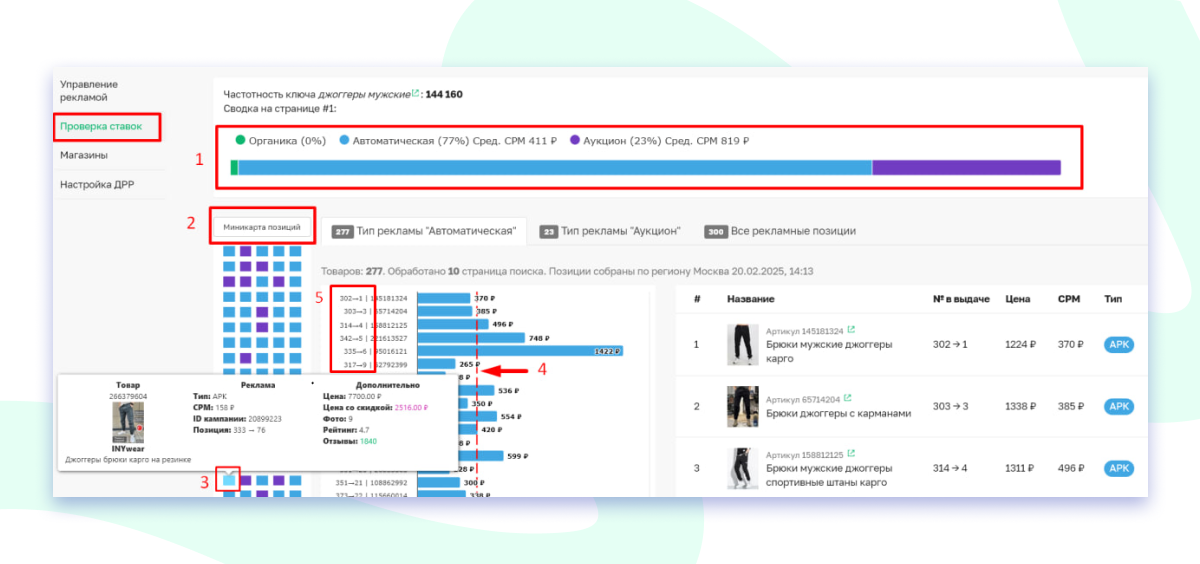Click external link icon beside Артикул 145181324
The height and width of the screenshot is (564, 1200).
pos(851,330)
